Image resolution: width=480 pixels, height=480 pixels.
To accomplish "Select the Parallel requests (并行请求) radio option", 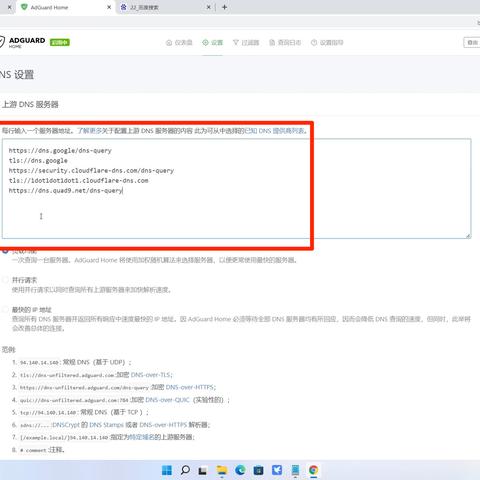I will click(x=5, y=280).
